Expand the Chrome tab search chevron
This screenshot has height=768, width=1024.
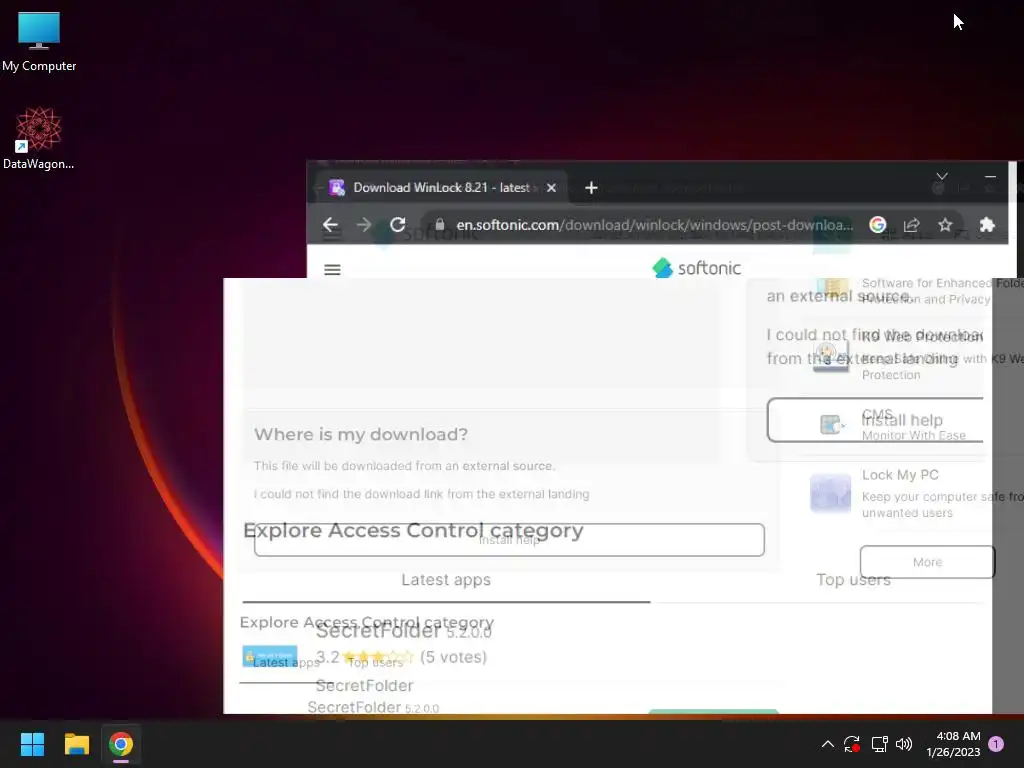[942, 176]
